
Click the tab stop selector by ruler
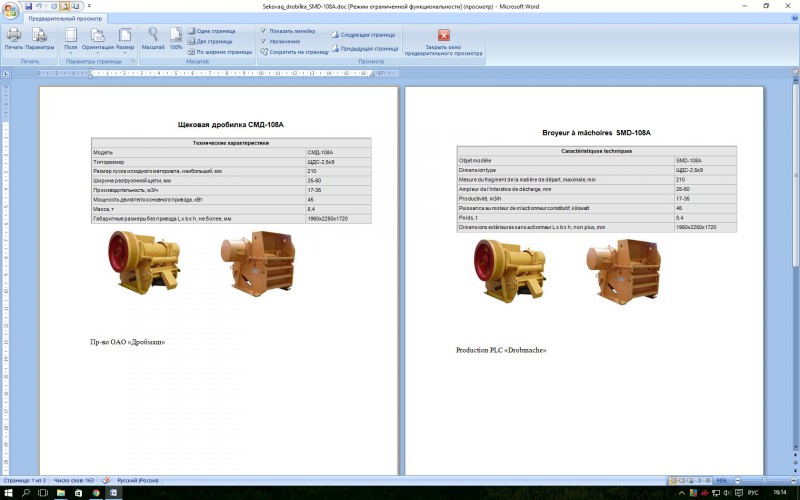click(6, 73)
